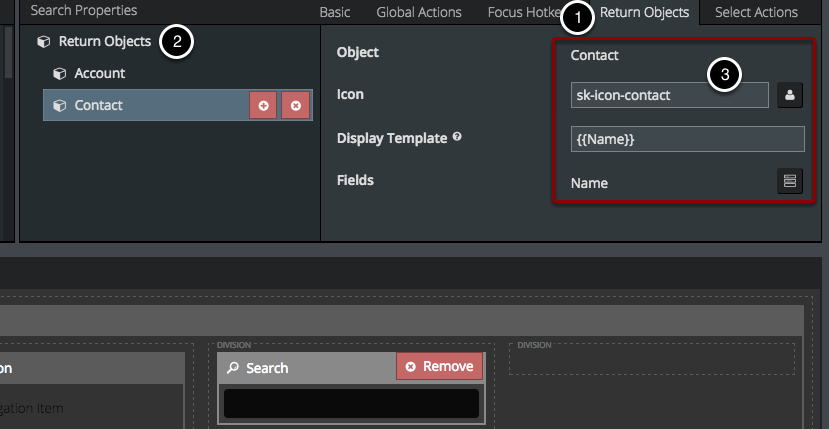Image resolution: width=829 pixels, height=429 pixels.
Task: Click the sk-icon-contact icon field
Action: pos(668,95)
